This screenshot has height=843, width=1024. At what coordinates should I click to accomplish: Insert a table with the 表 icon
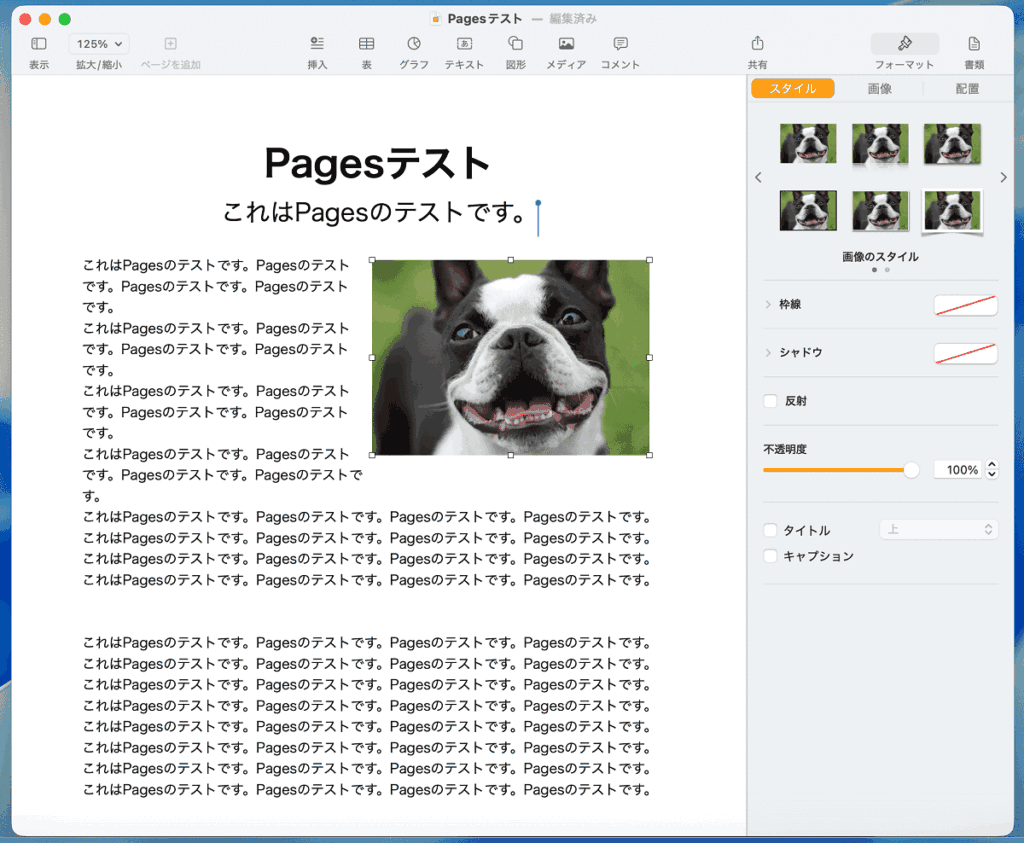pos(366,44)
